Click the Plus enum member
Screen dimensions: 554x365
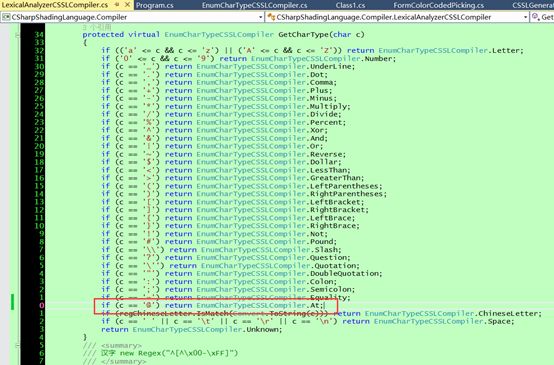point(319,90)
